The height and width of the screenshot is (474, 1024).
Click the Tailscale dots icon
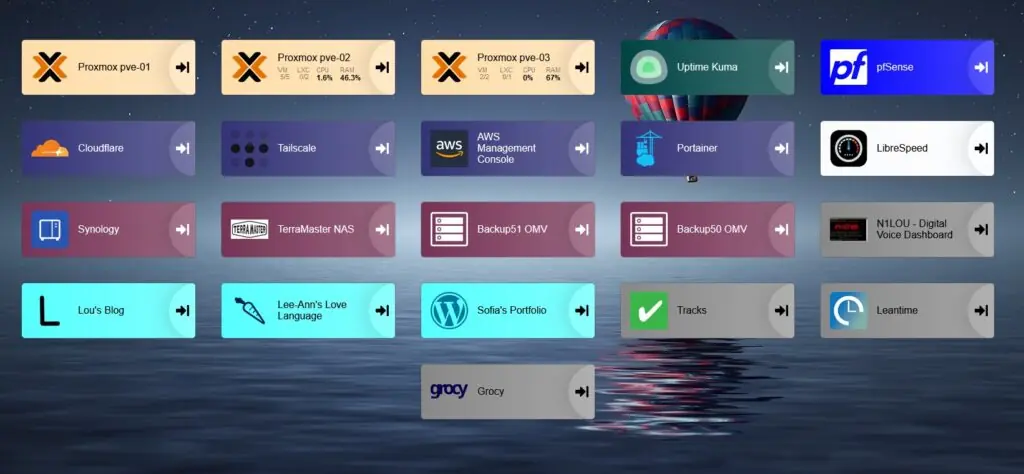point(249,148)
